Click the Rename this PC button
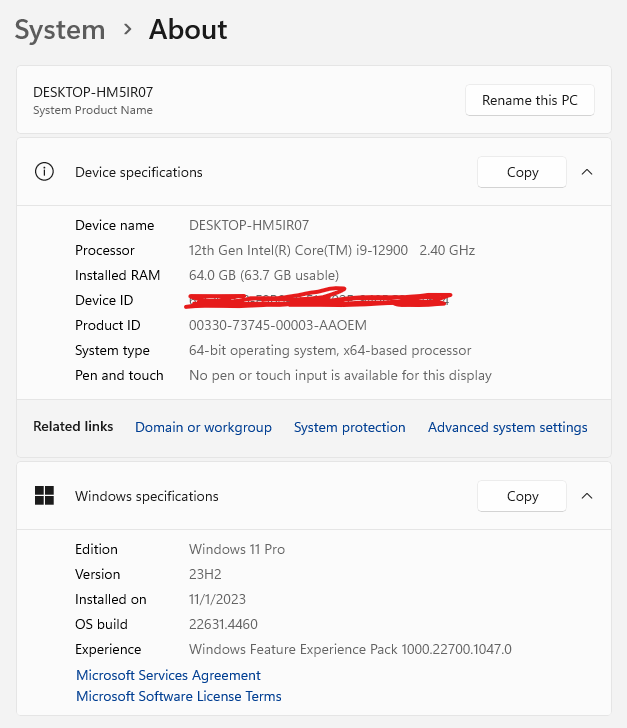Screen dimensions: 627x728 click(530, 100)
